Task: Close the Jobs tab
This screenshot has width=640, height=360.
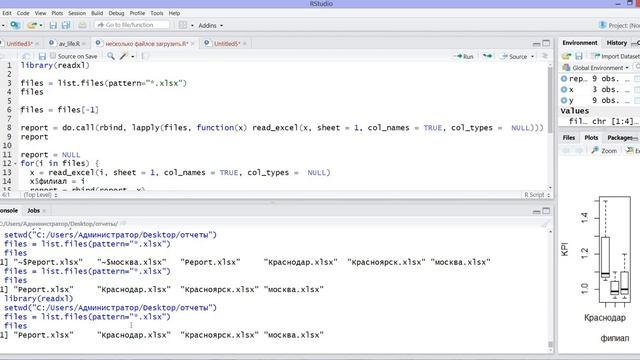Action: (44, 211)
